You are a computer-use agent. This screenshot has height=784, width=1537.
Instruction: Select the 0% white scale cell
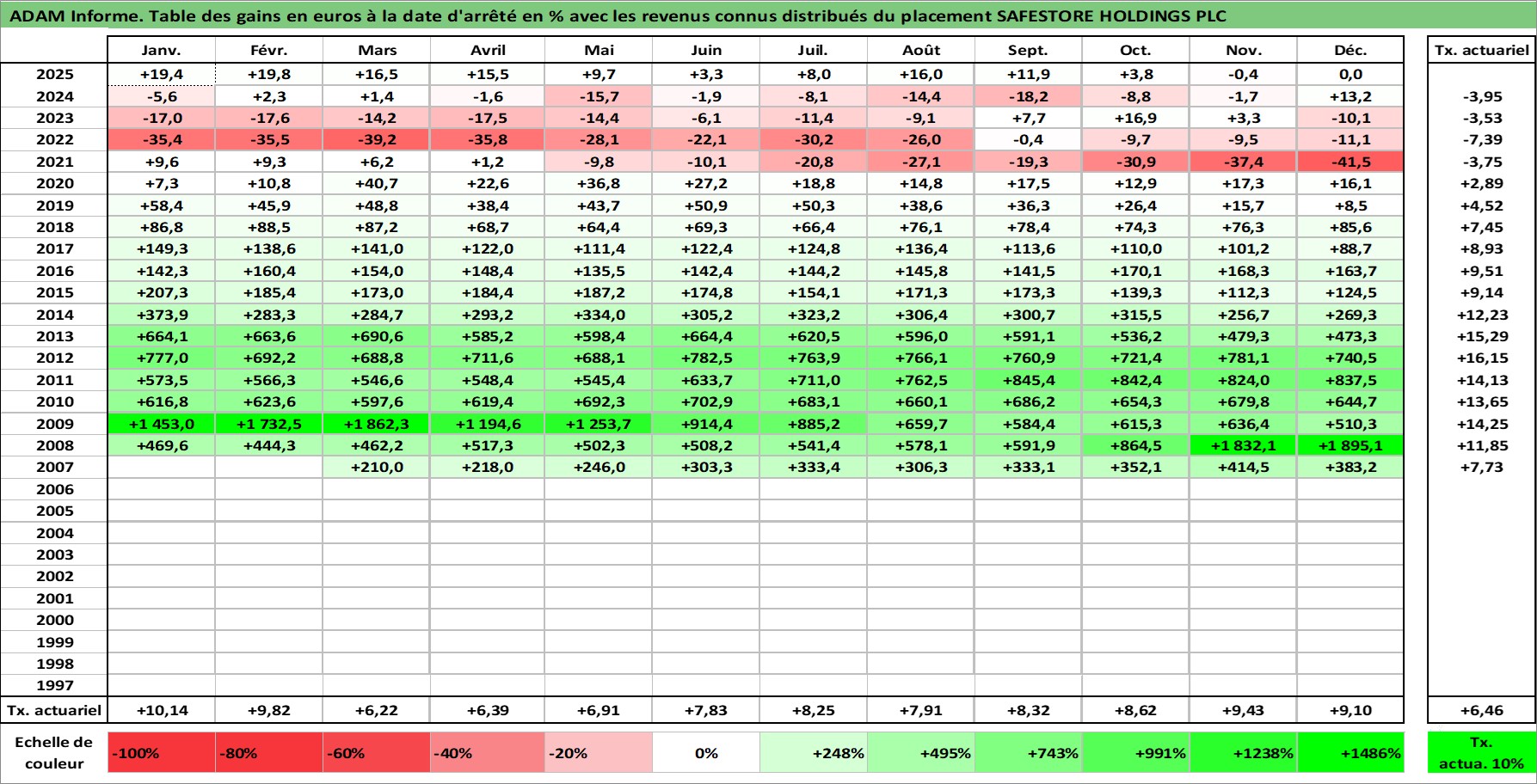click(x=706, y=753)
